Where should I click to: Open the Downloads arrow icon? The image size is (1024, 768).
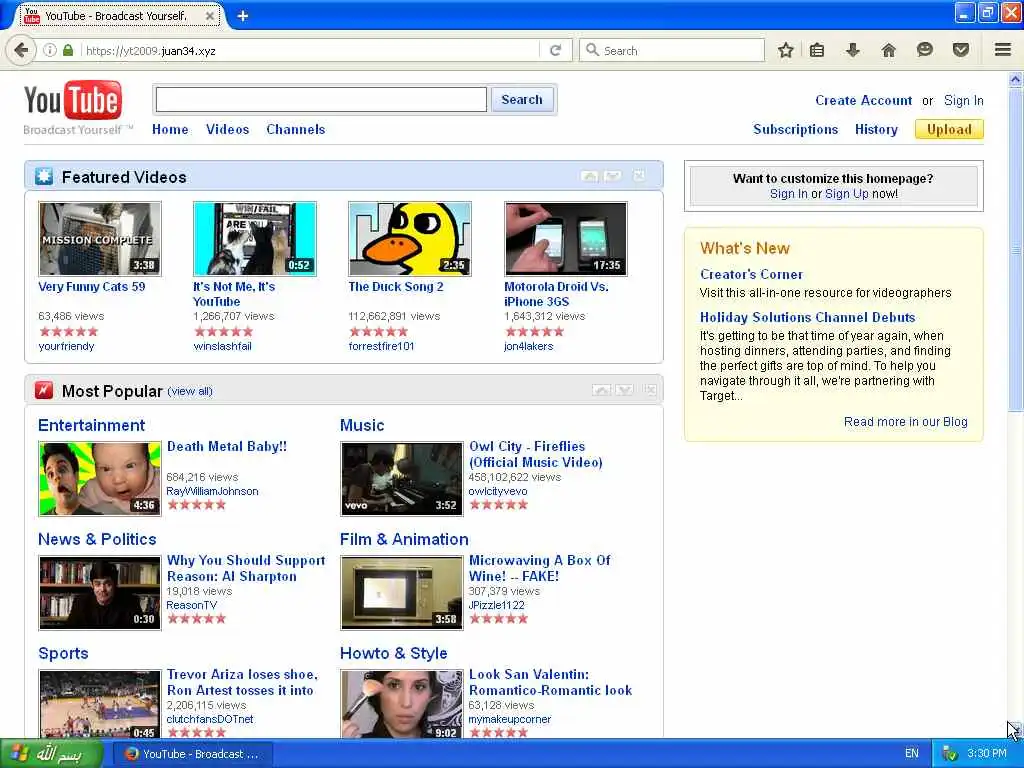pos(853,50)
